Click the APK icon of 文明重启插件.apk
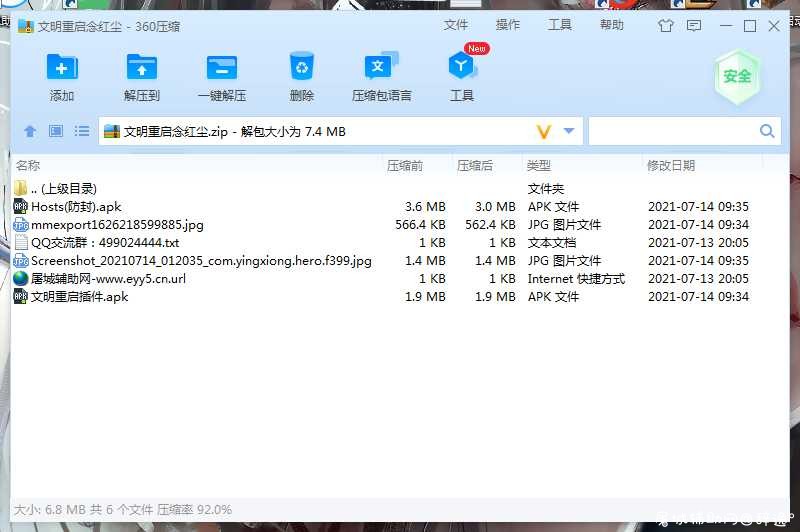Viewport: 800px width, 532px height. (20, 296)
